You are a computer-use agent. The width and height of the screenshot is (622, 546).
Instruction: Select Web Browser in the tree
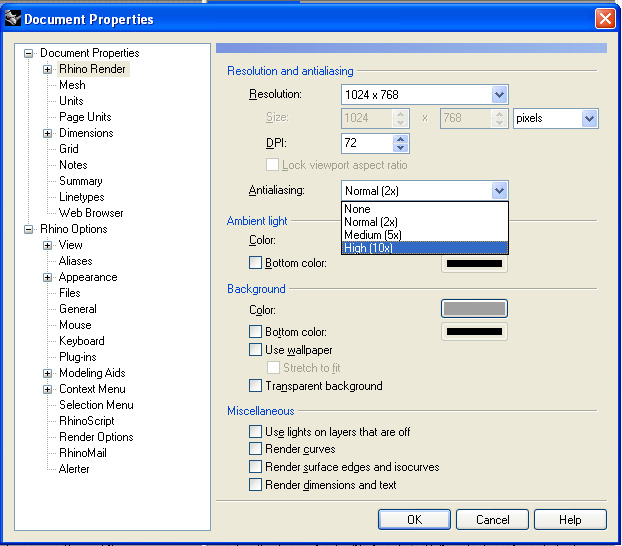[91, 213]
